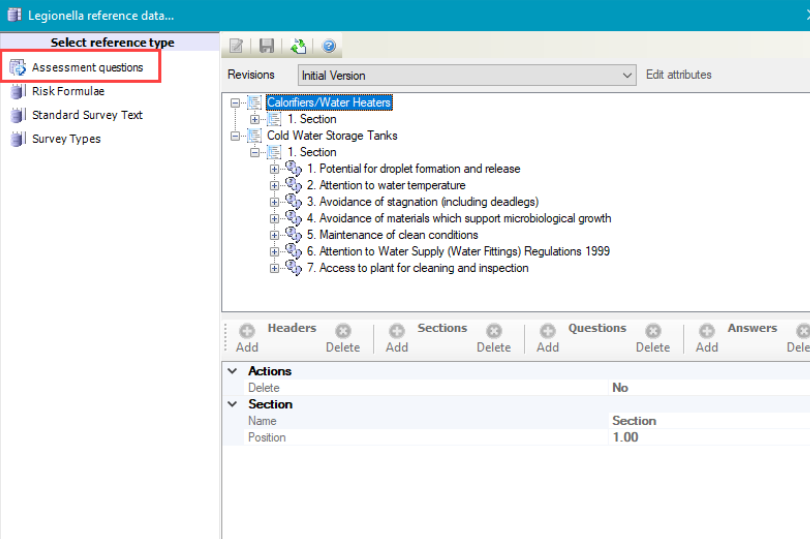Collapse the Calorifiers/Water Heaters tree node
This screenshot has width=810, height=539.
(x=235, y=103)
